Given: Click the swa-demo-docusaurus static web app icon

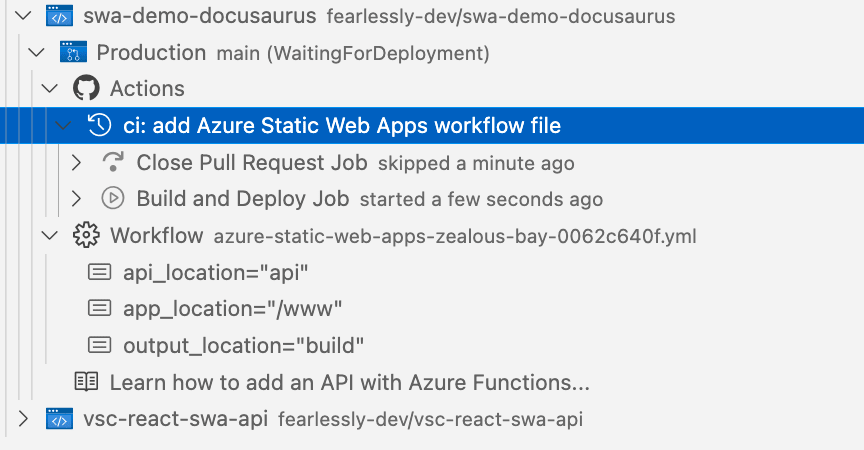Looking at the screenshot, I should coord(60,16).
